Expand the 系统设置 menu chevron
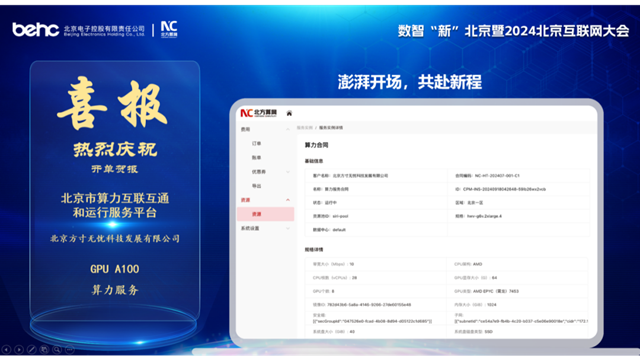The image size is (640, 360). tap(288, 228)
